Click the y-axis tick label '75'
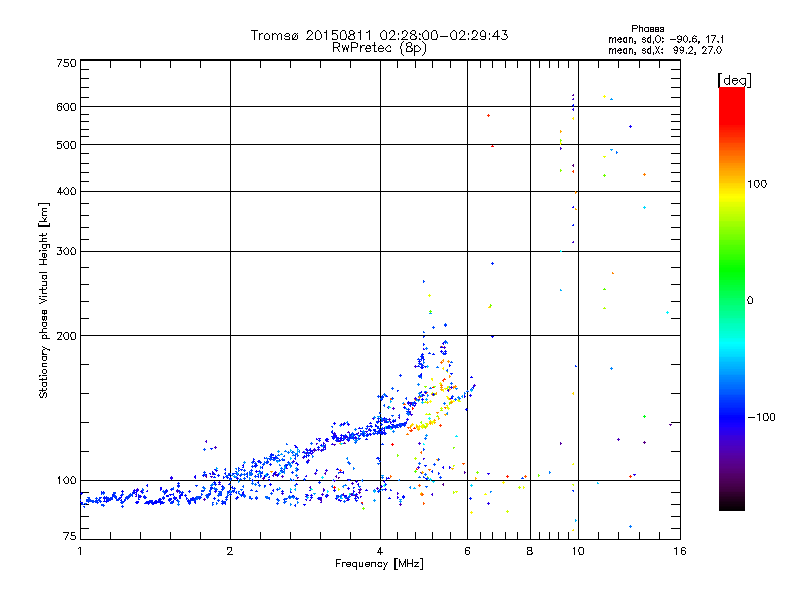Screen dimensions: 800x600 (70, 536)
